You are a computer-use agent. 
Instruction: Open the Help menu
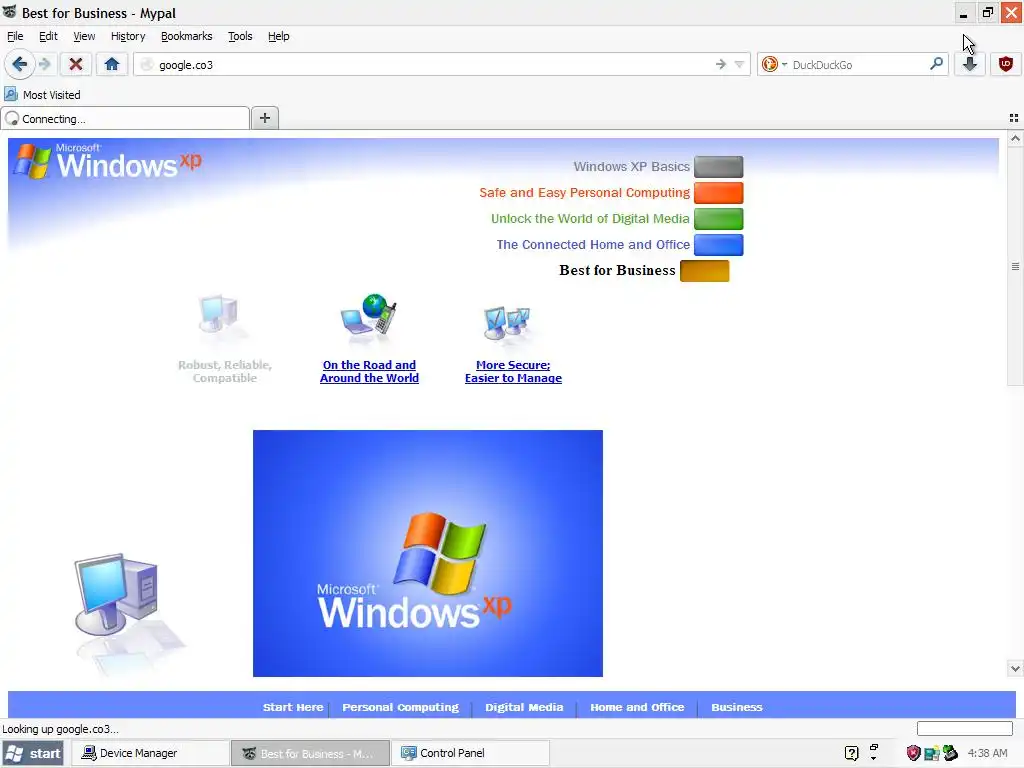click(x=278, y=36)
